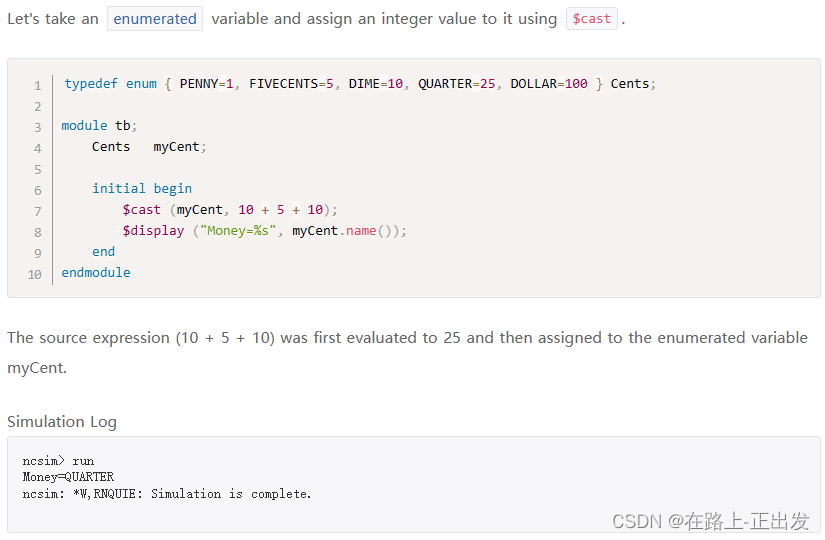Click the 'typedef' keyword in code
The width and height of the screenshot is (825, 540).
point(91,84)
